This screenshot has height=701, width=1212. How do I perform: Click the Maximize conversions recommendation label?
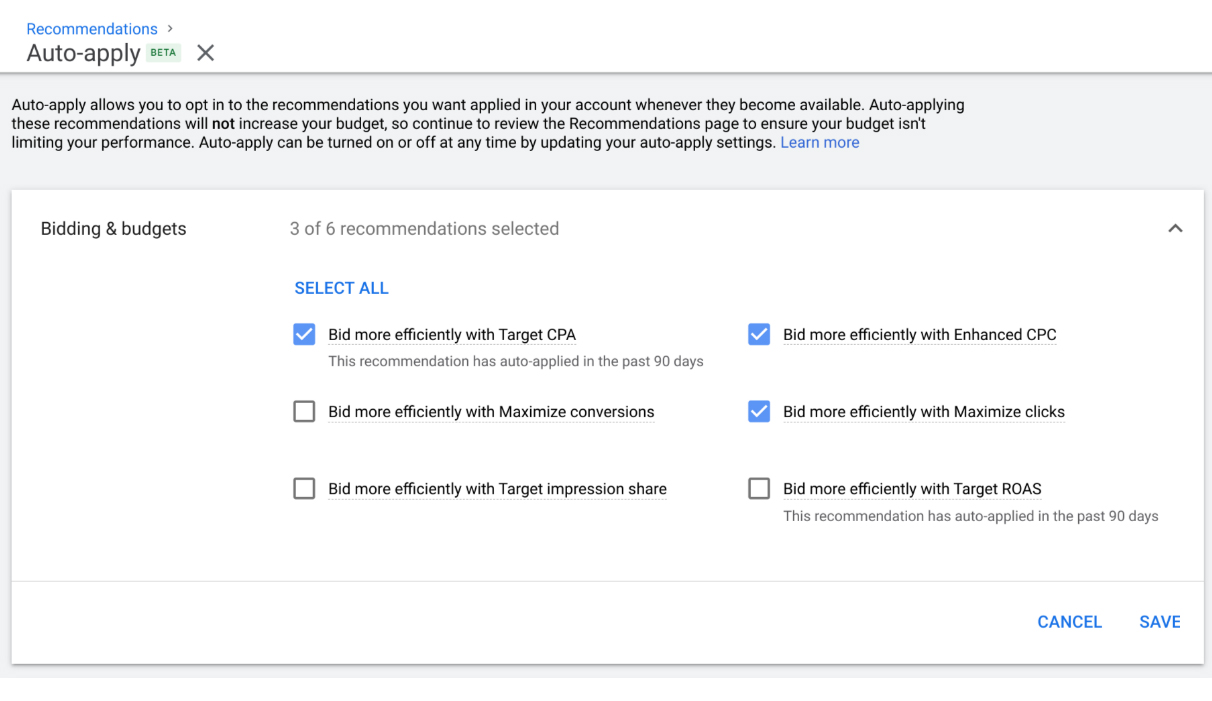click(x=491, y=412)
